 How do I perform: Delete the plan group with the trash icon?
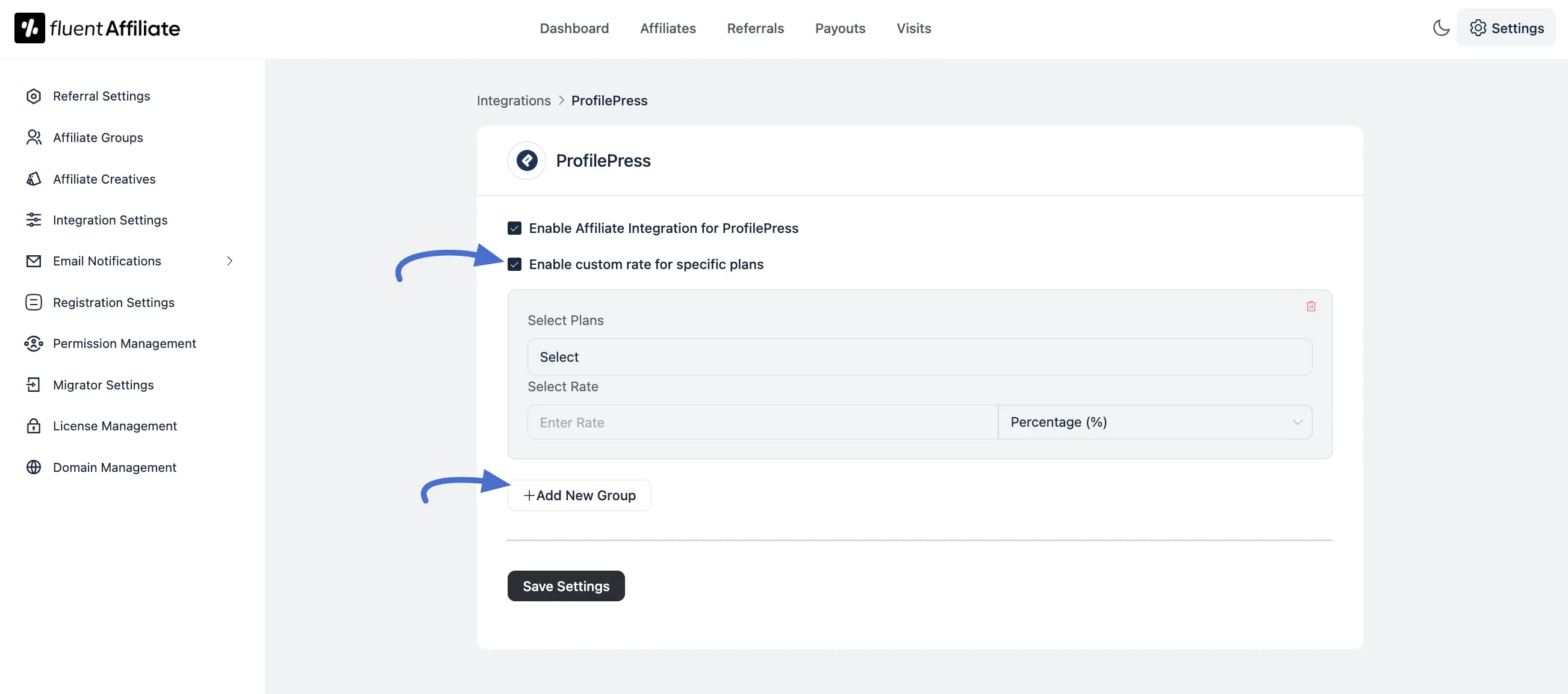point(1310,306)
